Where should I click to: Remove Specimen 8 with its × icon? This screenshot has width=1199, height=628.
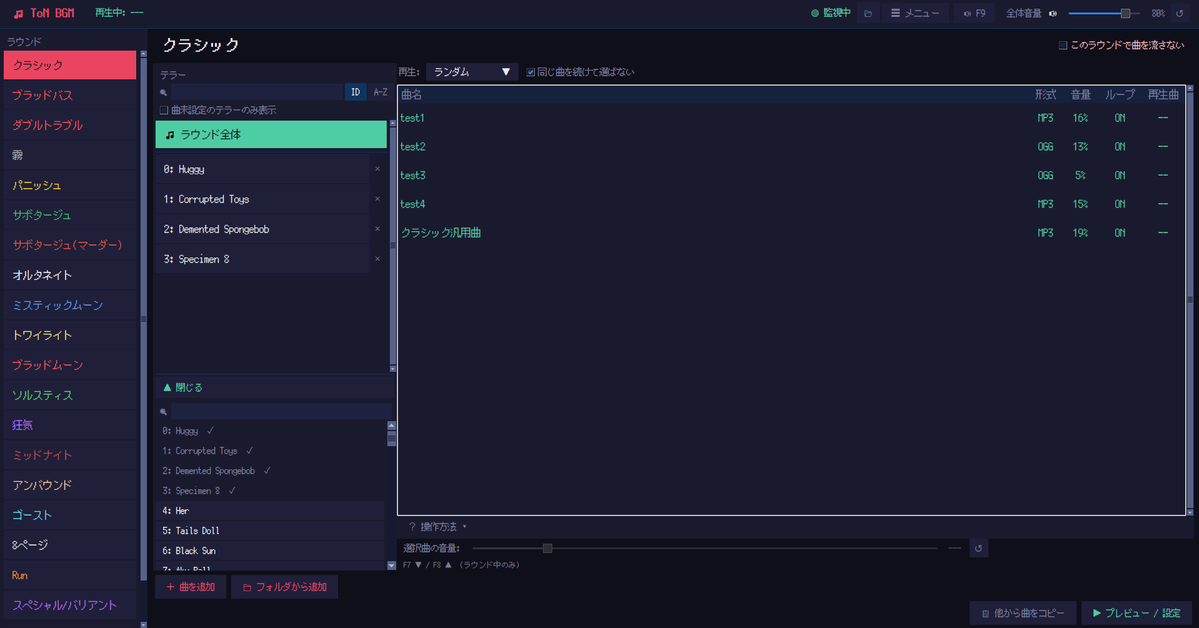[377, 259]
